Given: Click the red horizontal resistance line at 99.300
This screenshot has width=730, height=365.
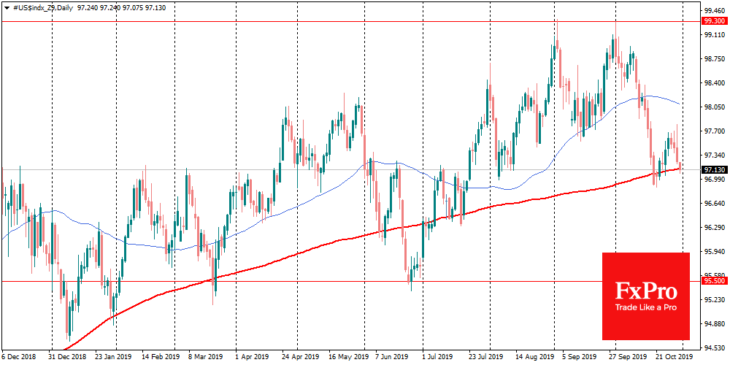Looking at the screenshot, I should 351,21.
